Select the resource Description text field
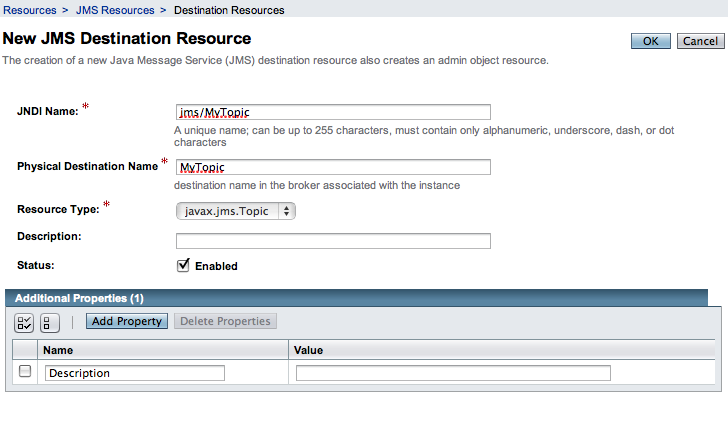The width and height of the screenshot is (728, 426). point(333,240)
